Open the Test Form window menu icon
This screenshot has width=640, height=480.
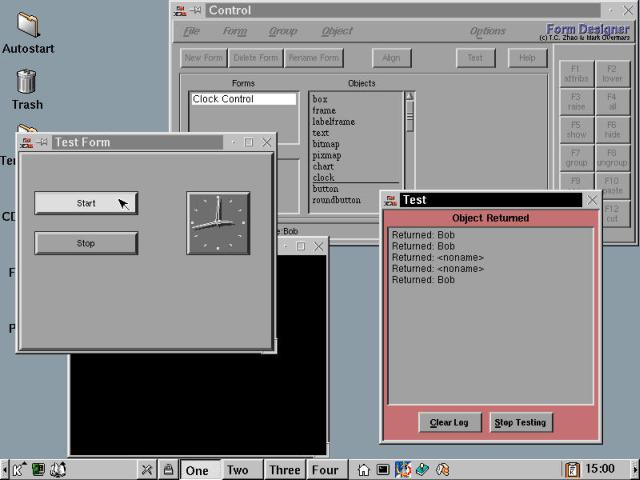pos(27,142)
